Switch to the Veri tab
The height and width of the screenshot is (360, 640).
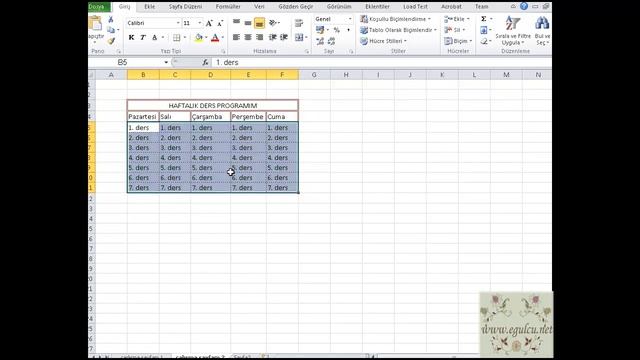click(259, 7)
